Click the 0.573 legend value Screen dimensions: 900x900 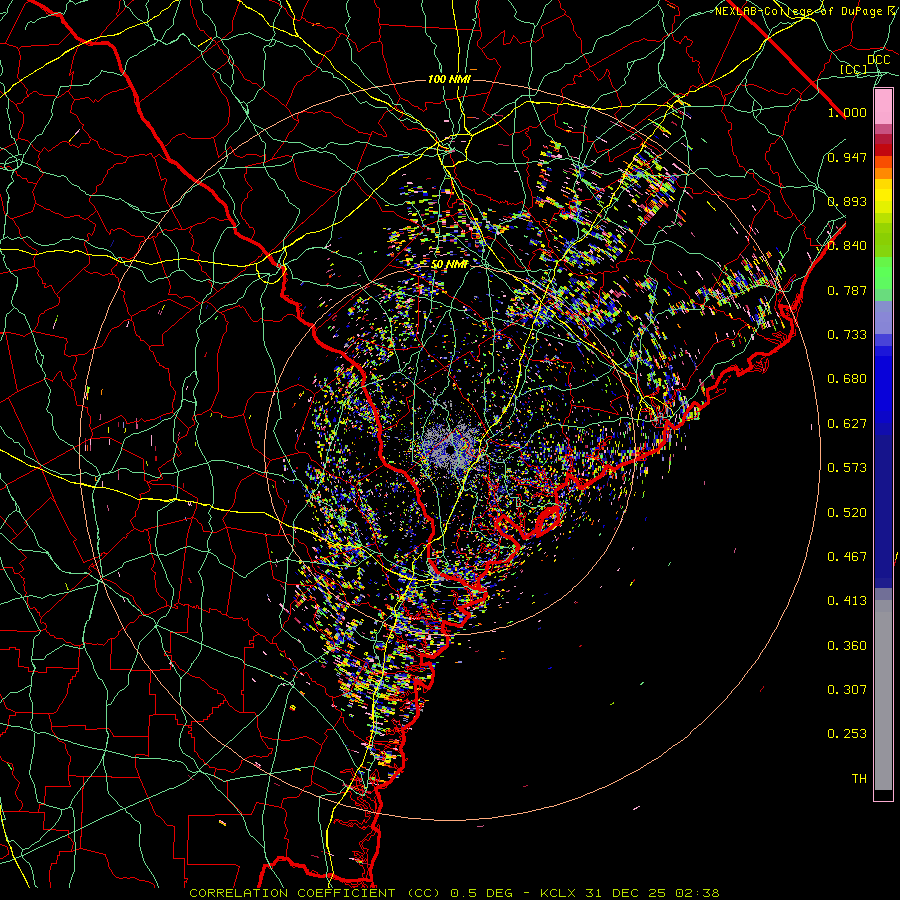click(847, 468)
